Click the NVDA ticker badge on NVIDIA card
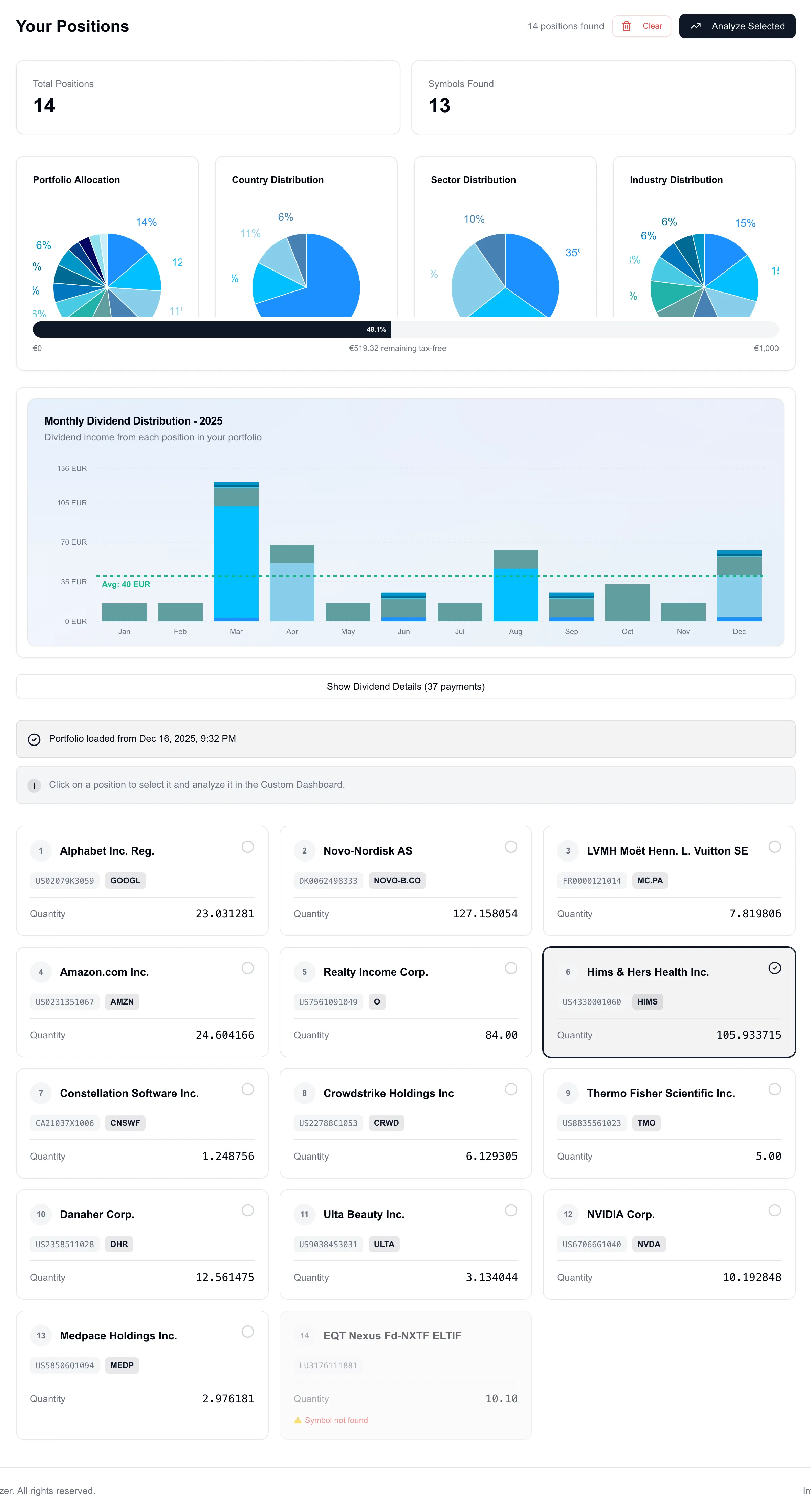Viewport: 811px width, 1512px height. [649, 1244]
